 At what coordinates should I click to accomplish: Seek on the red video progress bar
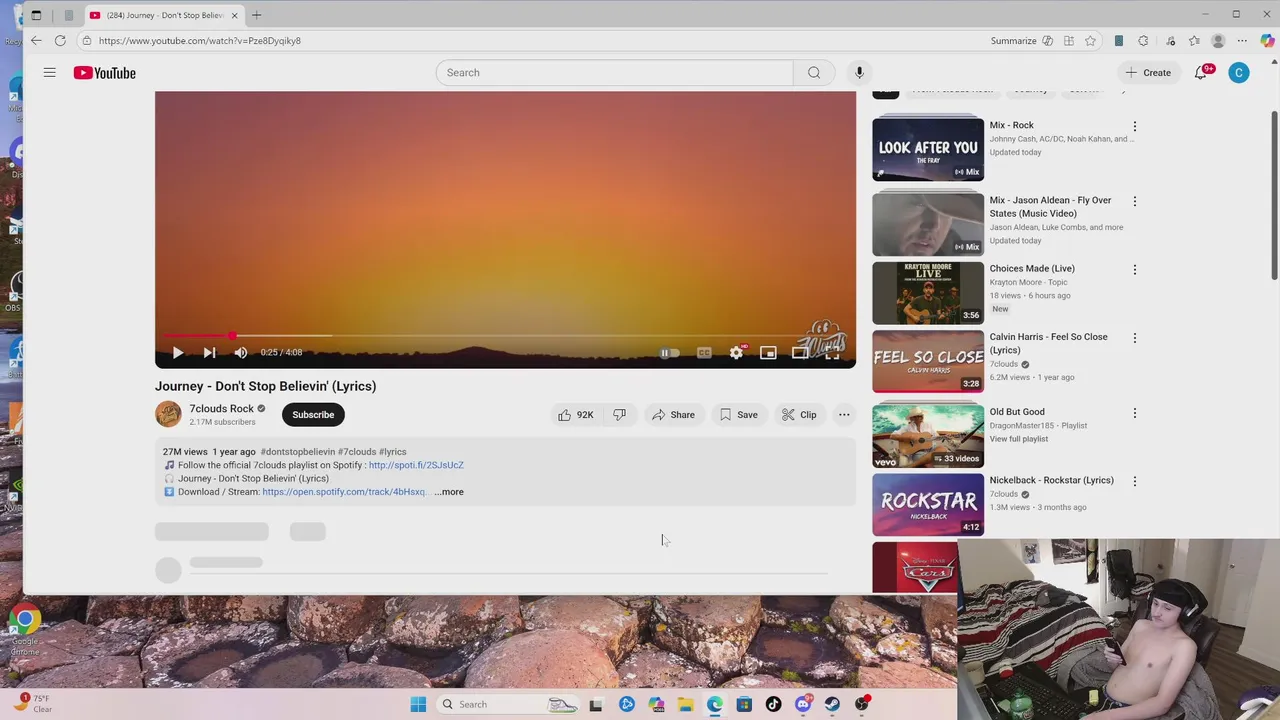click(x=505, y=336)
